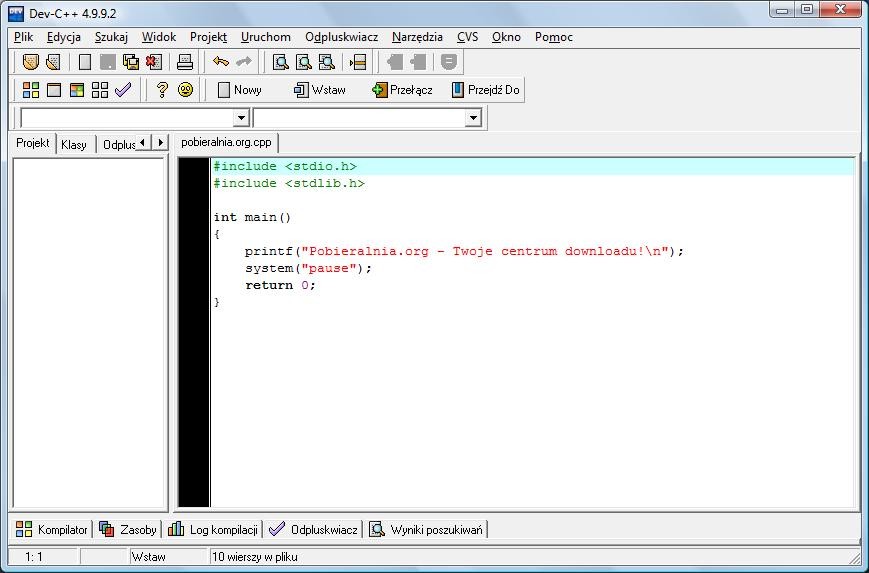Click the 'int main()' code line

(252, 217)
